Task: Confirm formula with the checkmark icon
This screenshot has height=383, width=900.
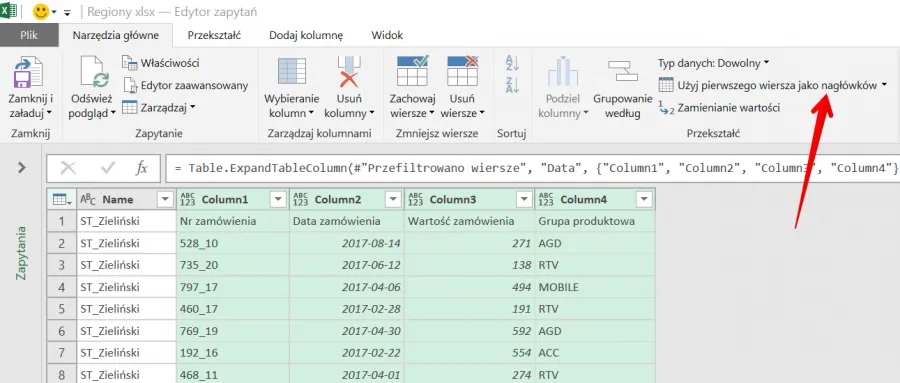Action: pos(107,168)
